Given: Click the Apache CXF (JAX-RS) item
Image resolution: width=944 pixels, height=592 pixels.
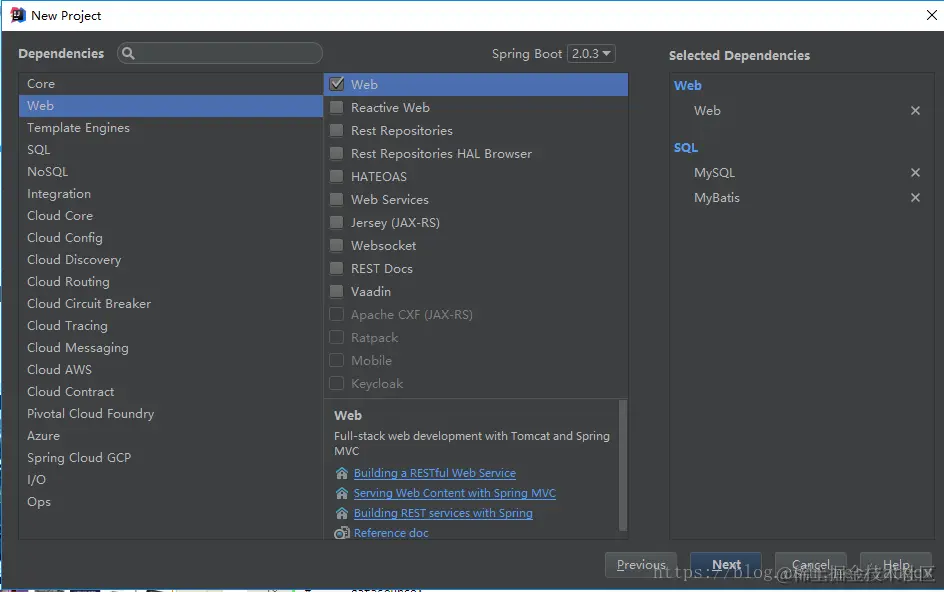Looking at the screenshot, I should (476, 314).
